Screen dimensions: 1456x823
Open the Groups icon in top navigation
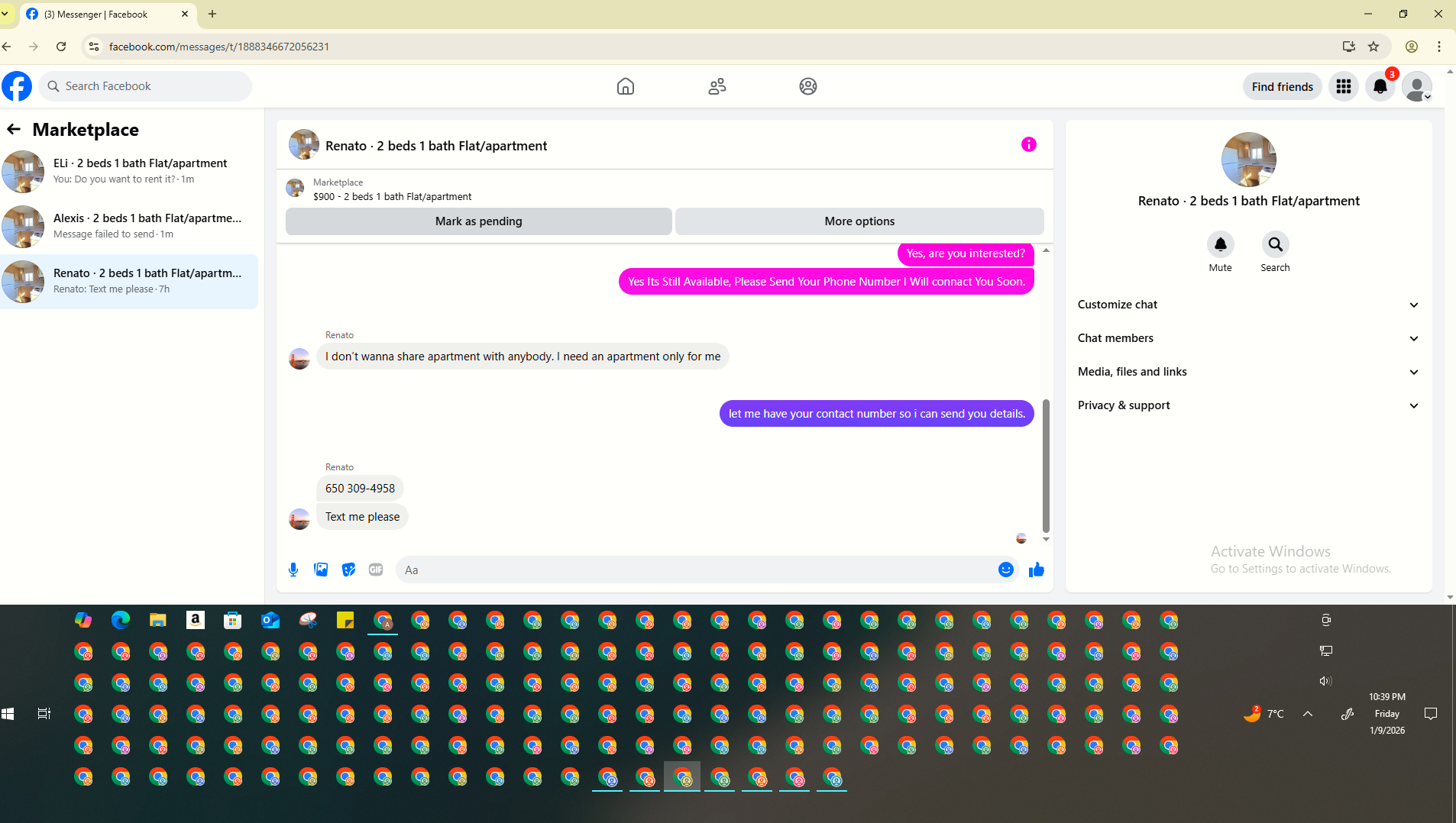808,86
